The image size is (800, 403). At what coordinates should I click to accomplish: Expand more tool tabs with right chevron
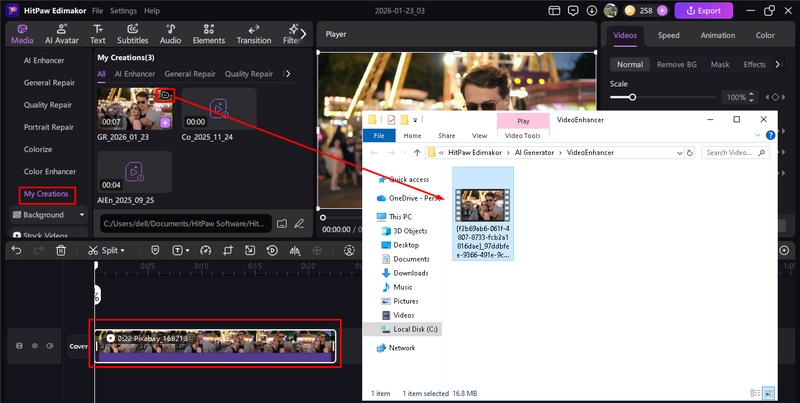[304, 34]
